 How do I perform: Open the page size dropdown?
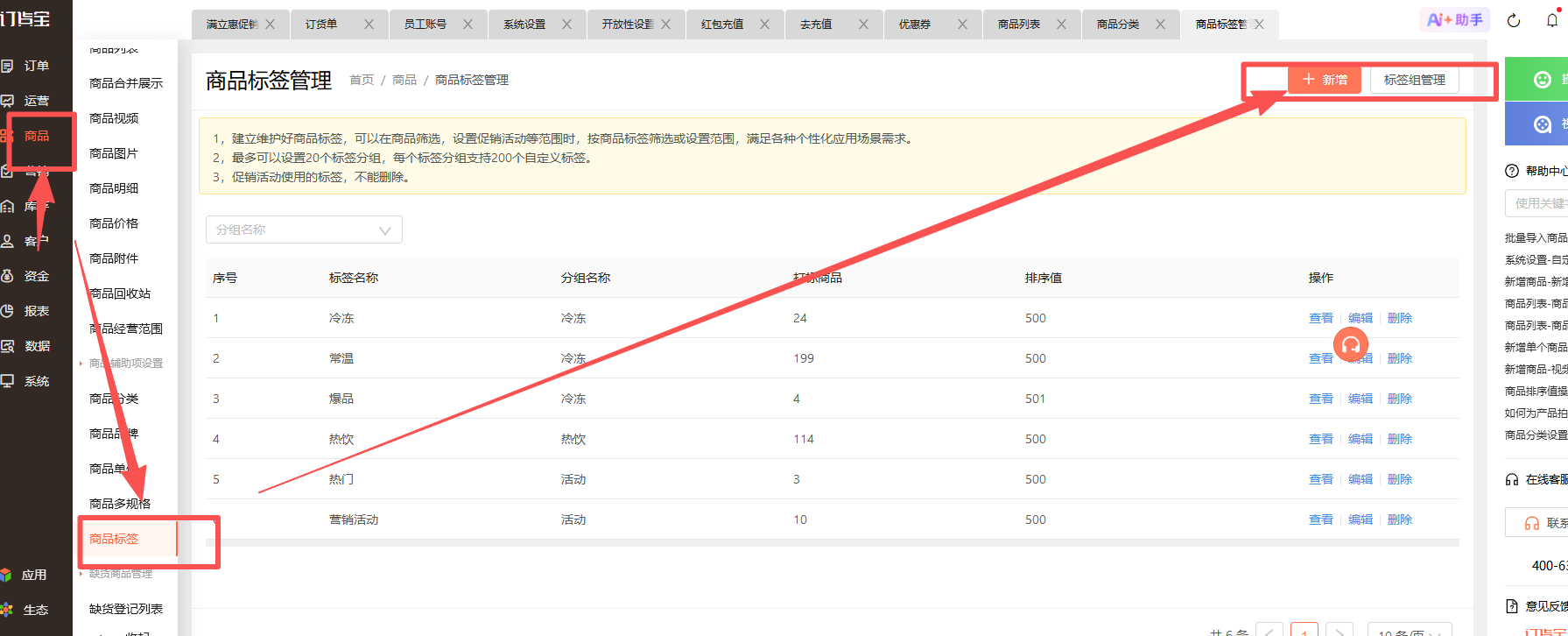pos(1410,631)
